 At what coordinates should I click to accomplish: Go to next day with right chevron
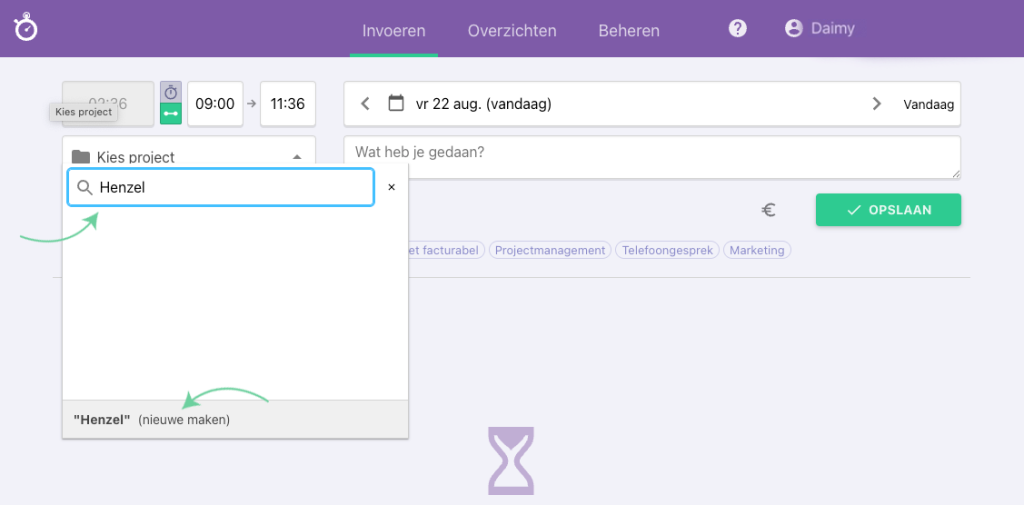877,103
